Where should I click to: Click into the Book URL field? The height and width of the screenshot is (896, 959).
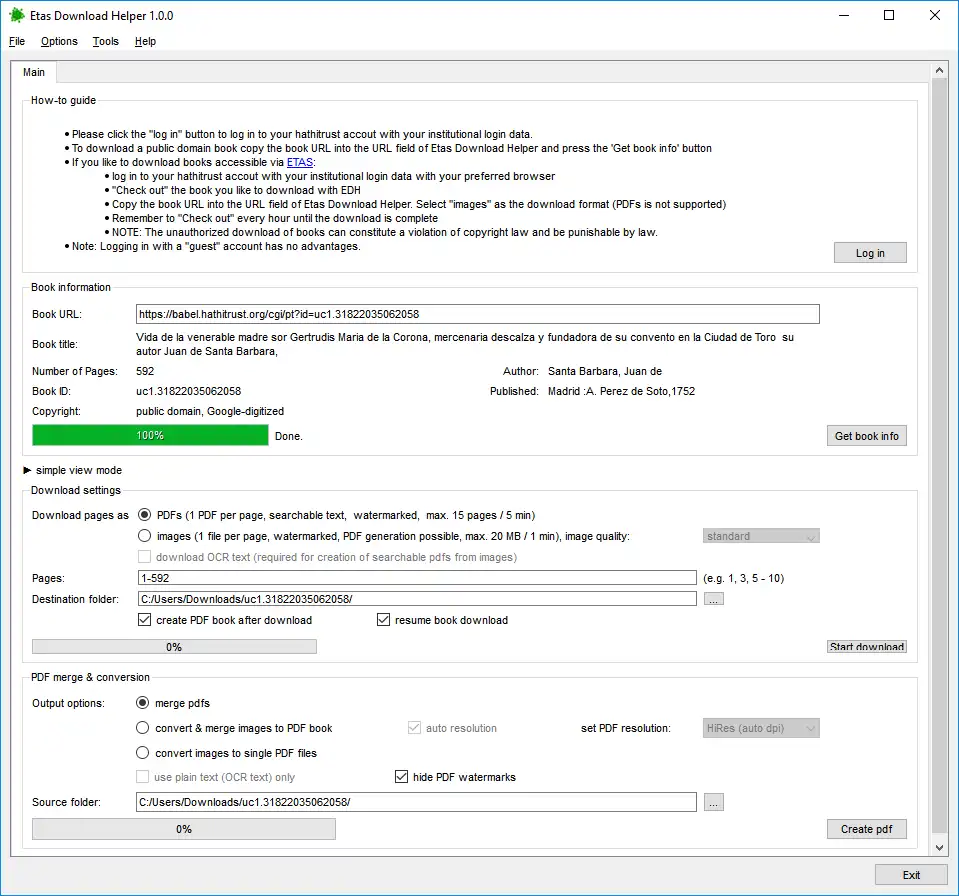477,314
